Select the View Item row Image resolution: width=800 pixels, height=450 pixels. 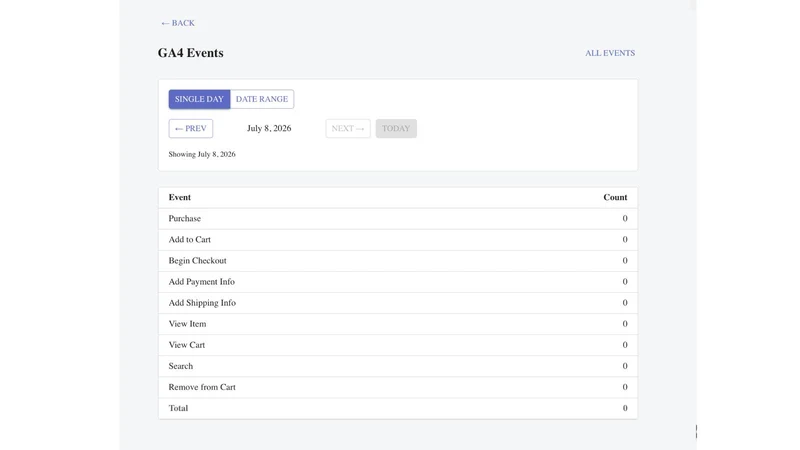[398, 324]
